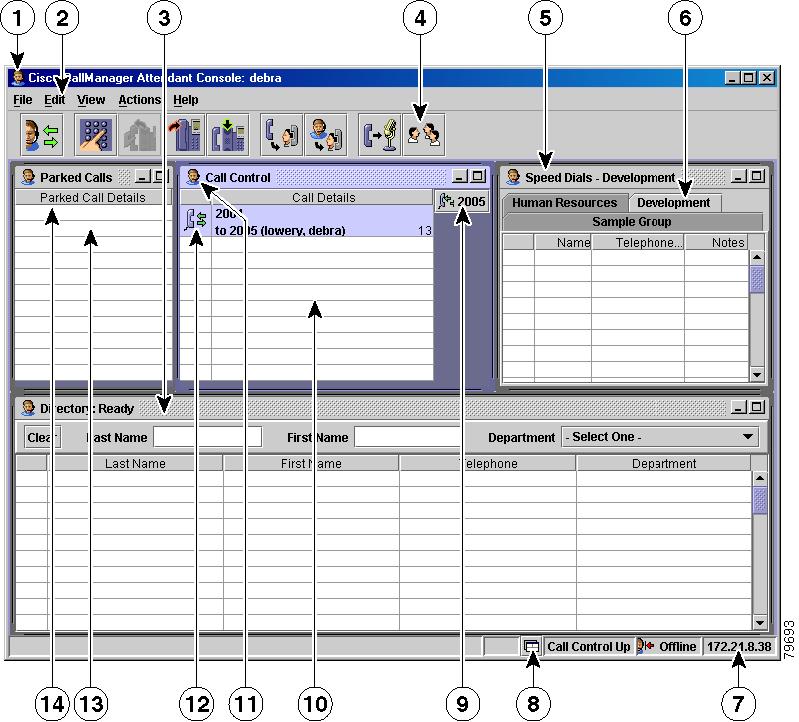This screenshot has height=722, width=799.
Task: Click the window icon in the status bar
Action: (x=531, y=647)
